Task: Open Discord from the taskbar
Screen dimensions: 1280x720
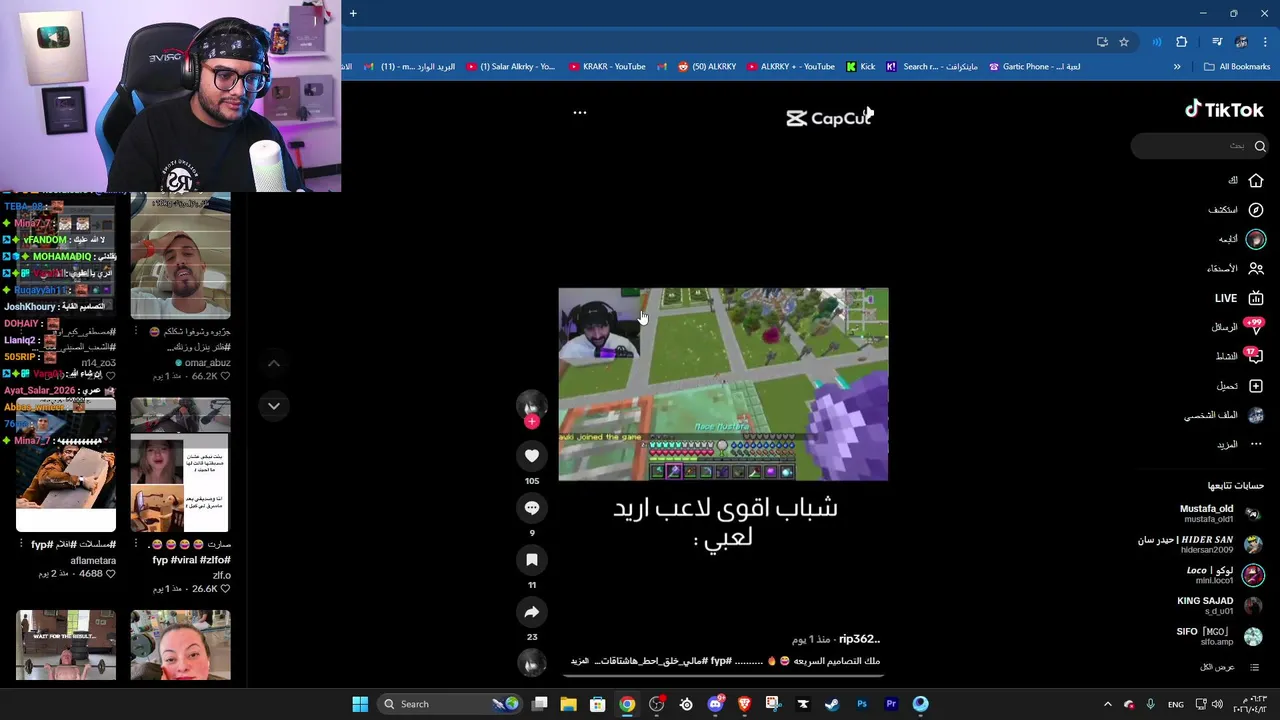Action: coord(715,704)
